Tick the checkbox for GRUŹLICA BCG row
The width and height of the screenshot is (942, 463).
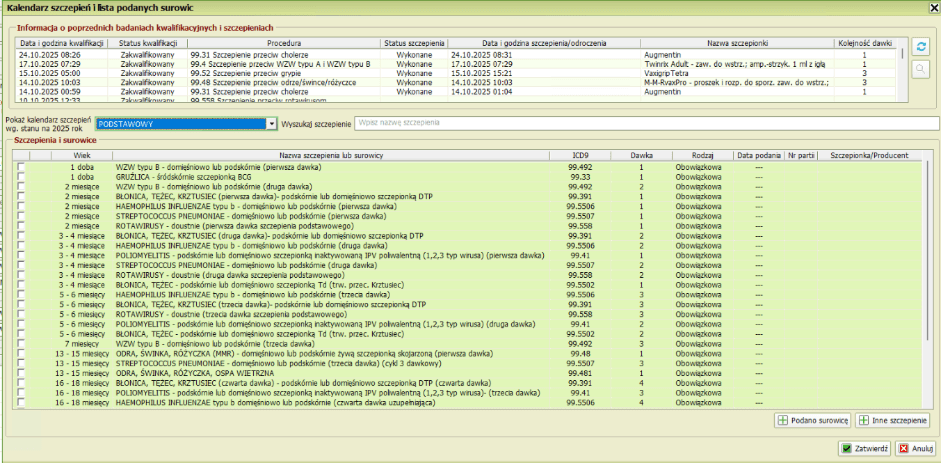tap(21, 177)
